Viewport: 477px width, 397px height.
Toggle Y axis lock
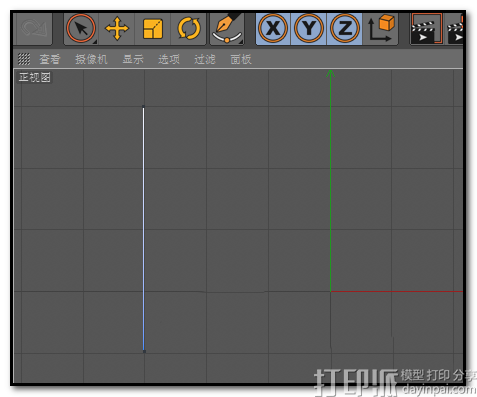pos(309,29)
